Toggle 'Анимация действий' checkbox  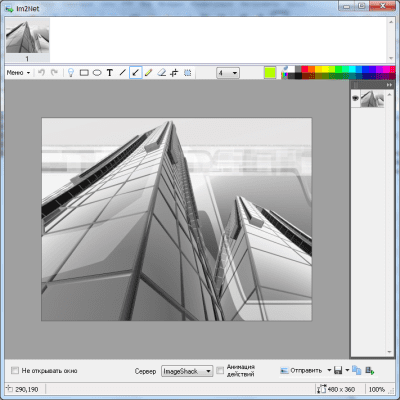(x=220, y=370)
